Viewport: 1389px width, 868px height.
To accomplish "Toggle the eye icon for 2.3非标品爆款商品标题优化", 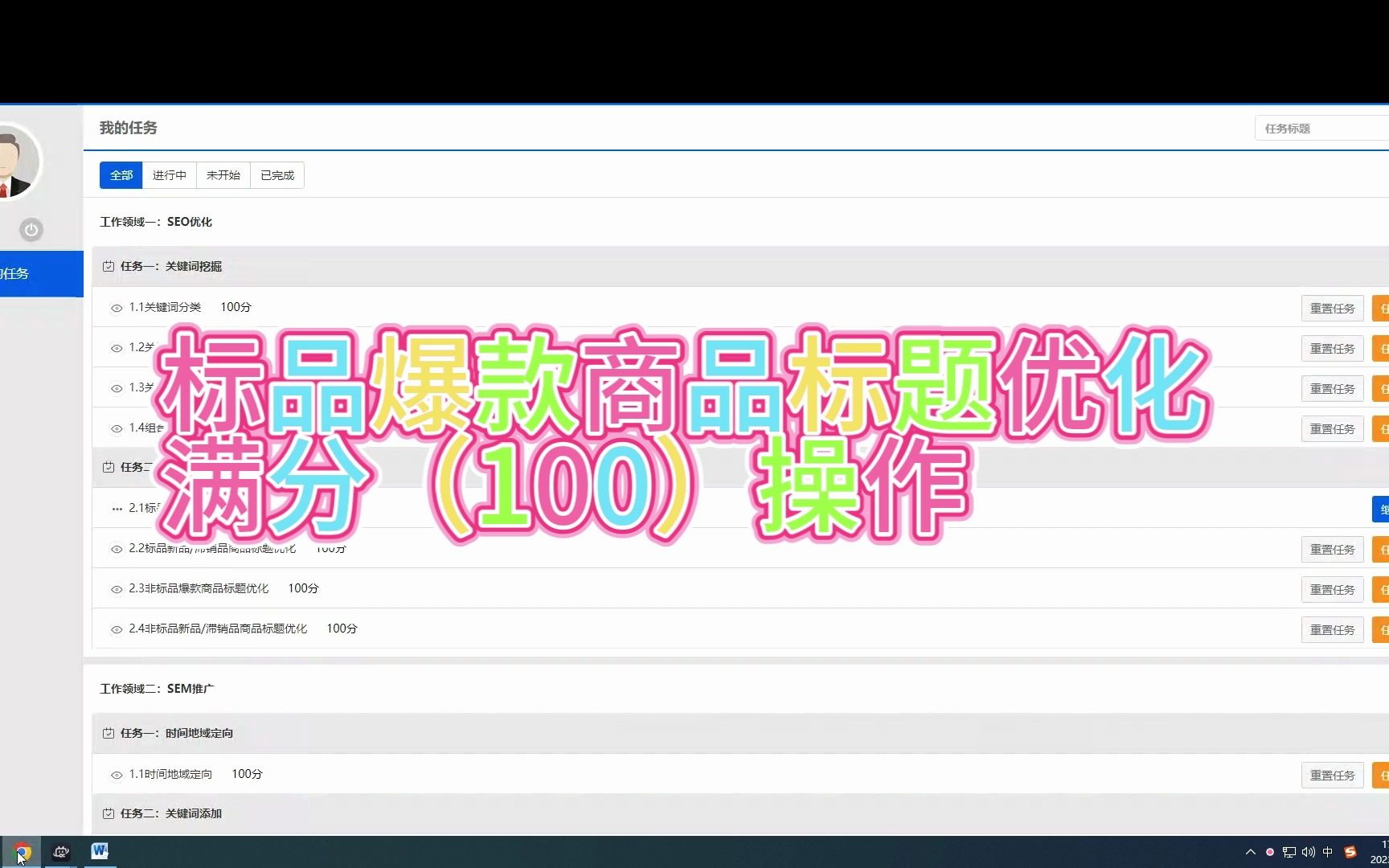I will pos(115,589).
